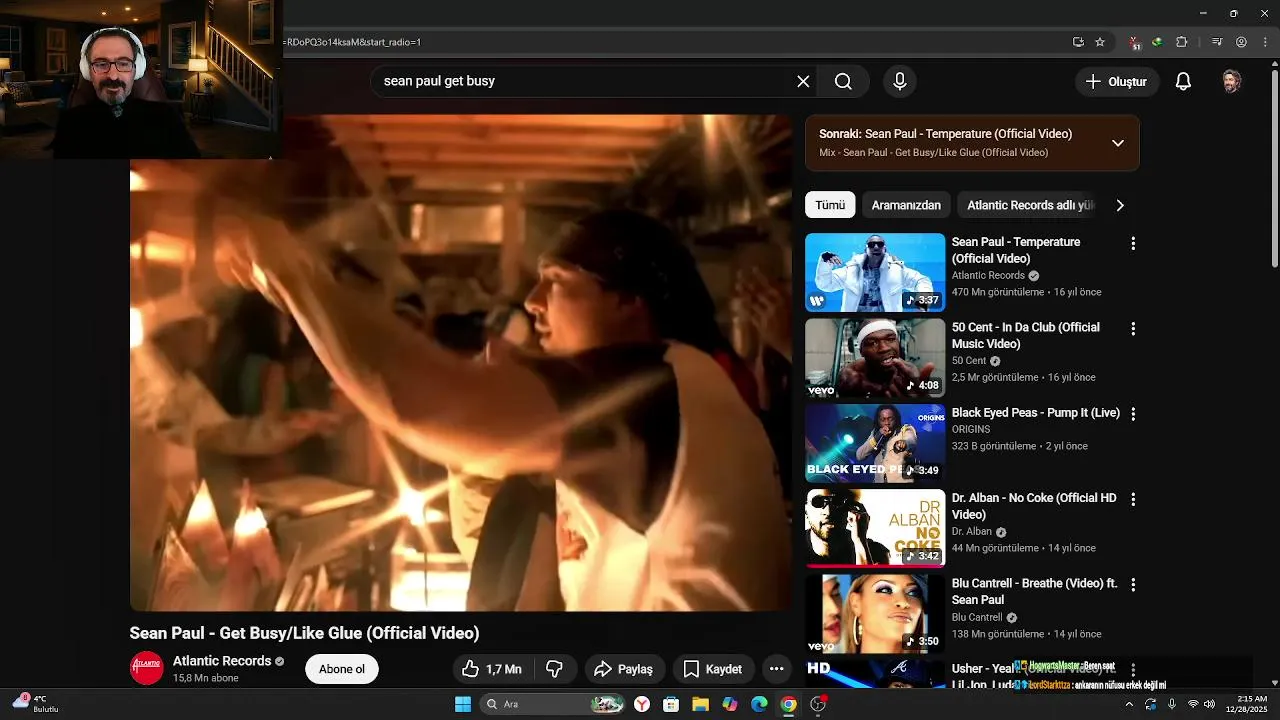Select the Aramanızdan filter chip
This screenshot has height=720, width=1280.
pos(906,205)
